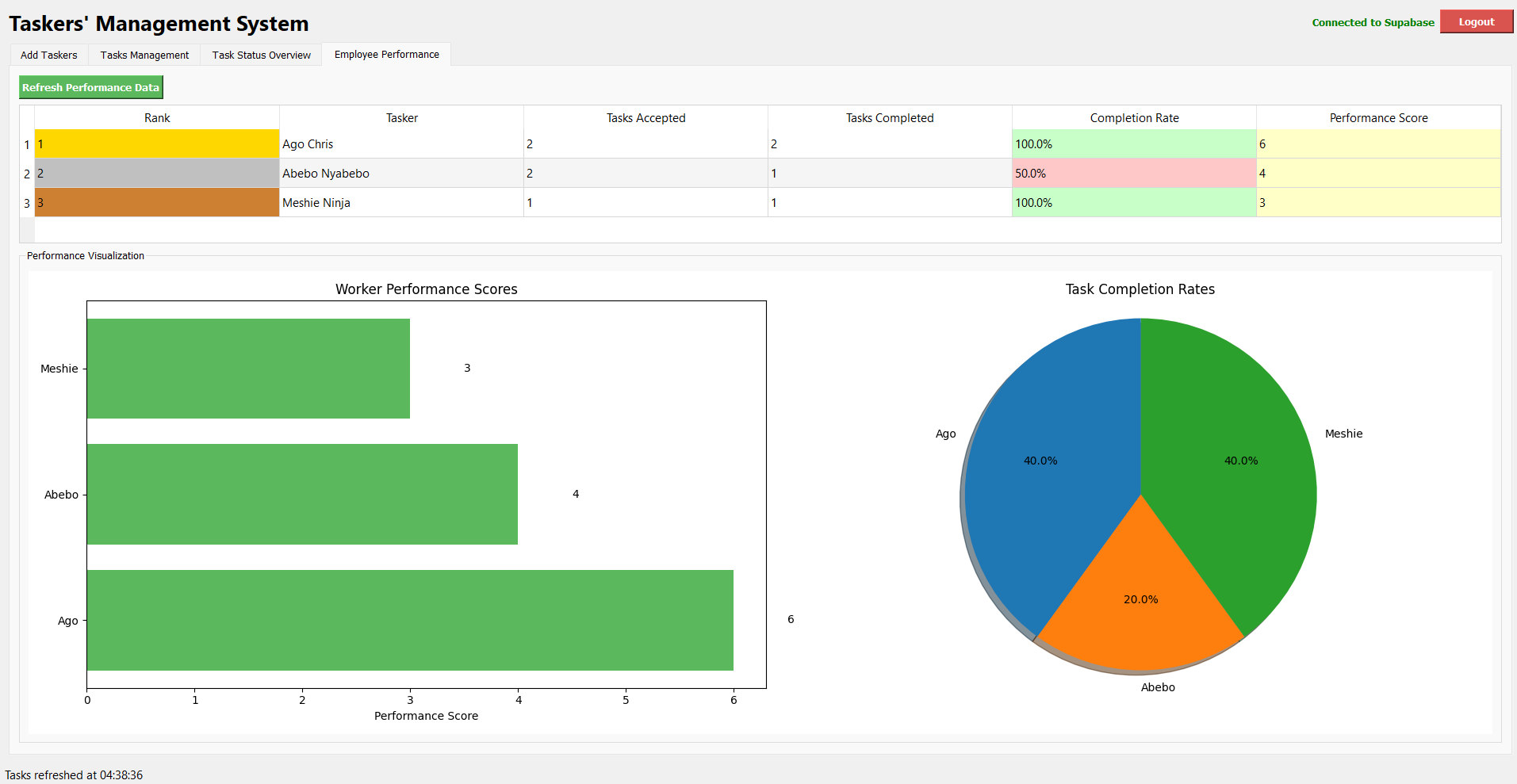This screenshot has height=784, width=1517.
Task: Open the Add Taskers tab
Action: tap(49, 55)
